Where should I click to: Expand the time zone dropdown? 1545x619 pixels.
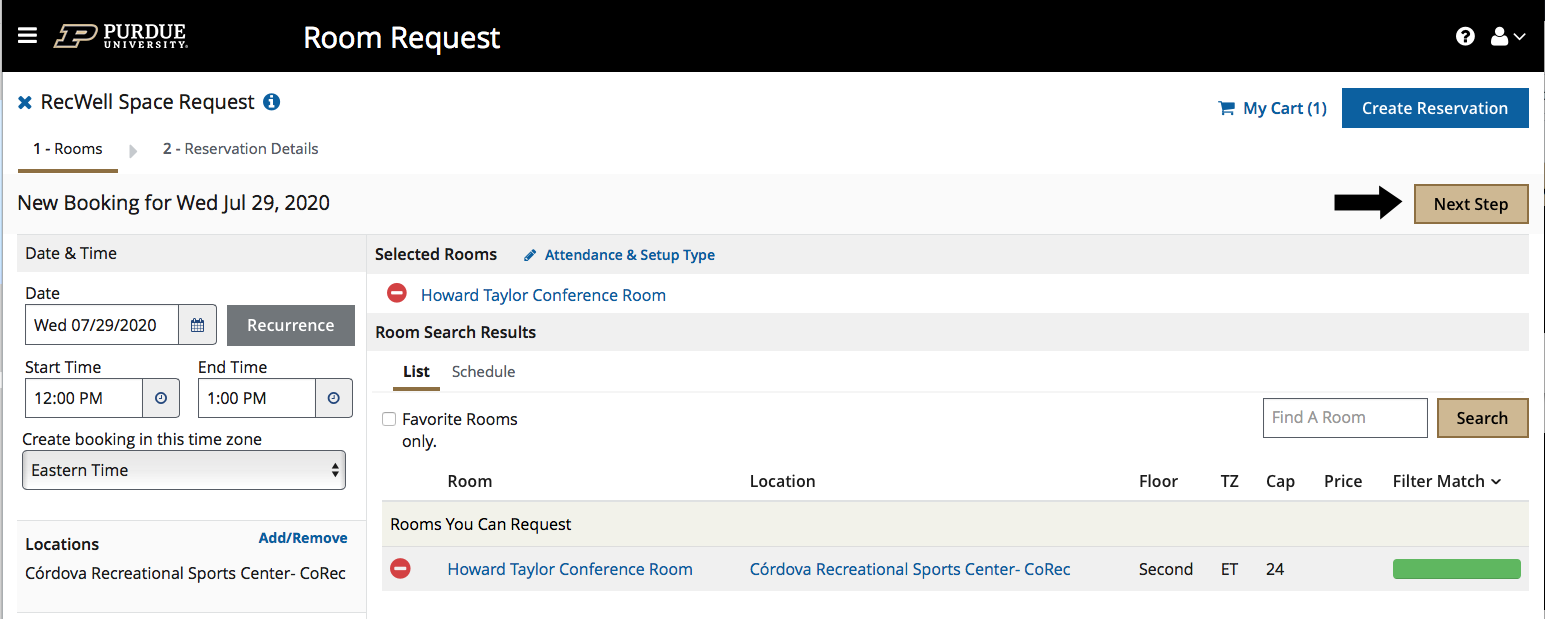coord(184,470)
